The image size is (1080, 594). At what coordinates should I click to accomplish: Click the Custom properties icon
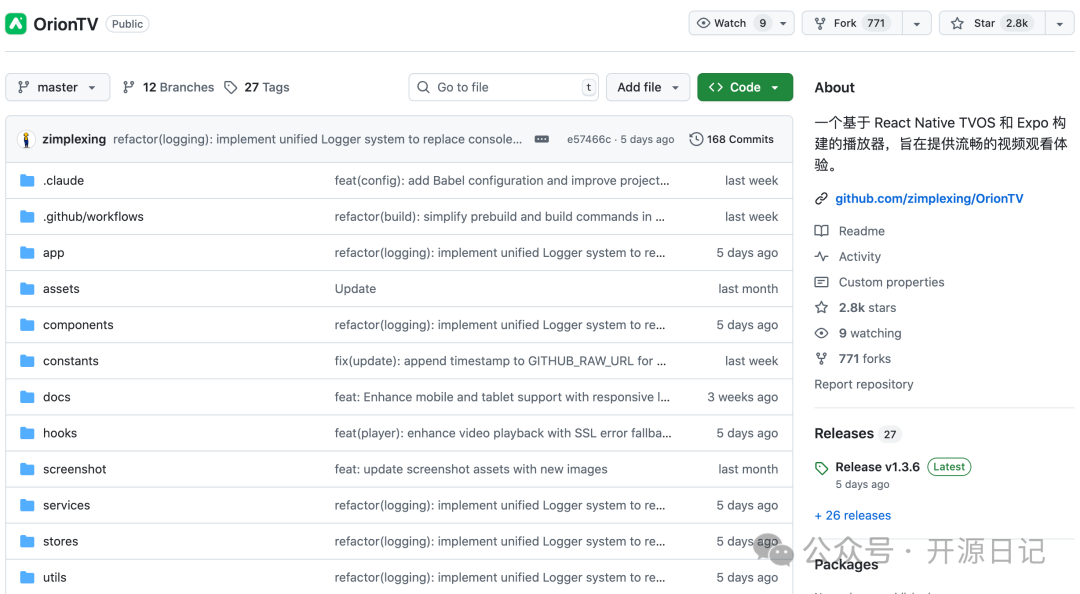[x=821, y=282]
